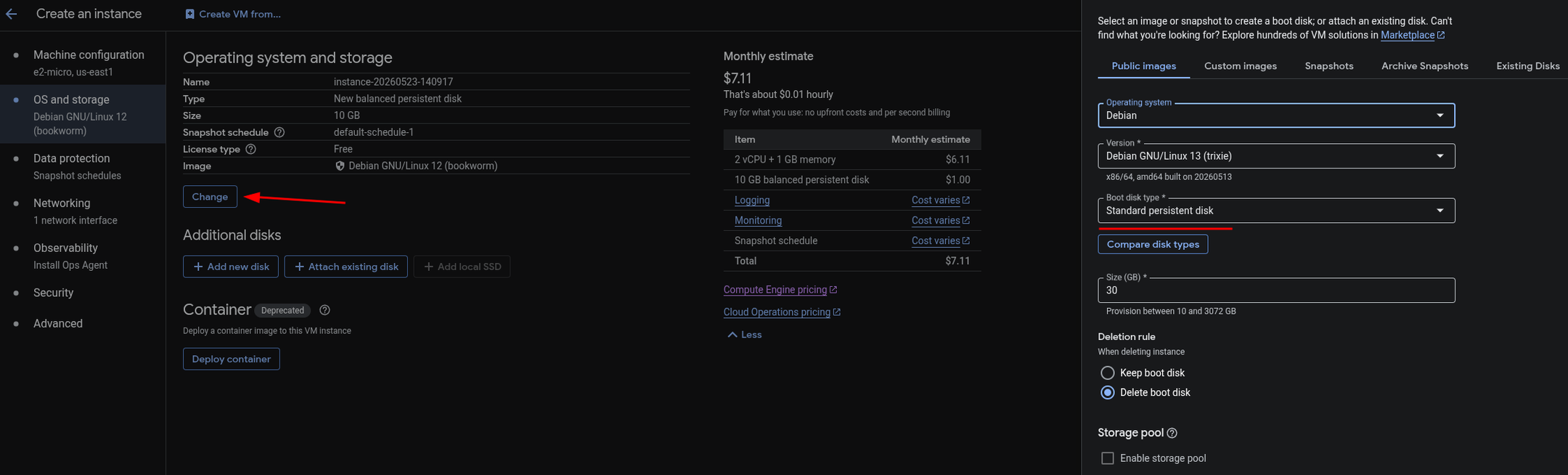Click the Storage pool help icon
This screenshot has width=1568, height=475.
(x=1172, y=433)
